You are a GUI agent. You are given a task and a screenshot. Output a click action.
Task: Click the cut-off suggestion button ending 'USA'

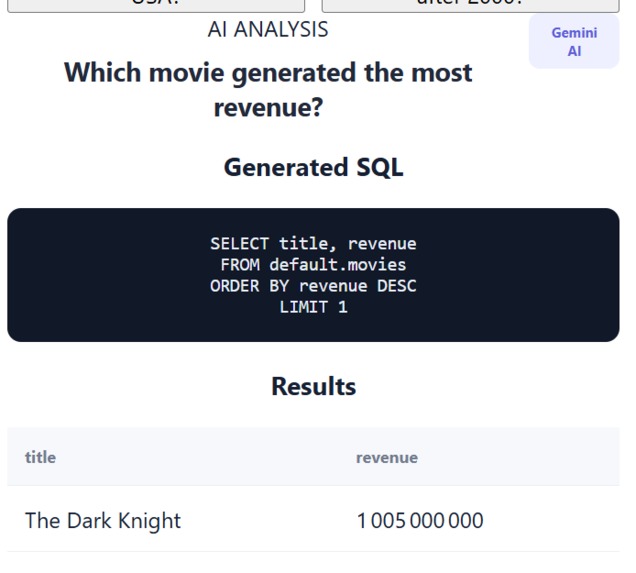pos(158,6)
